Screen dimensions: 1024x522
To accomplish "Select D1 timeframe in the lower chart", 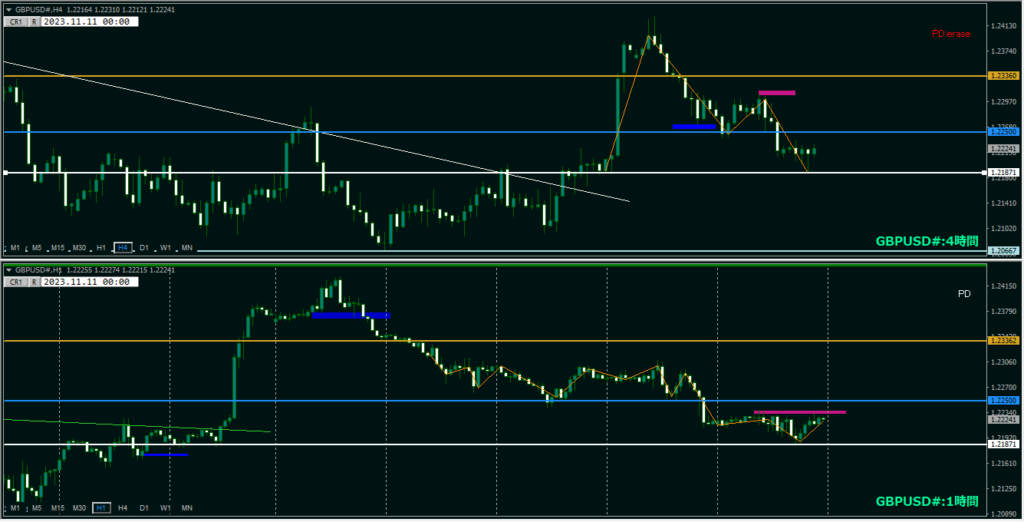I will (x=144, y=508).
